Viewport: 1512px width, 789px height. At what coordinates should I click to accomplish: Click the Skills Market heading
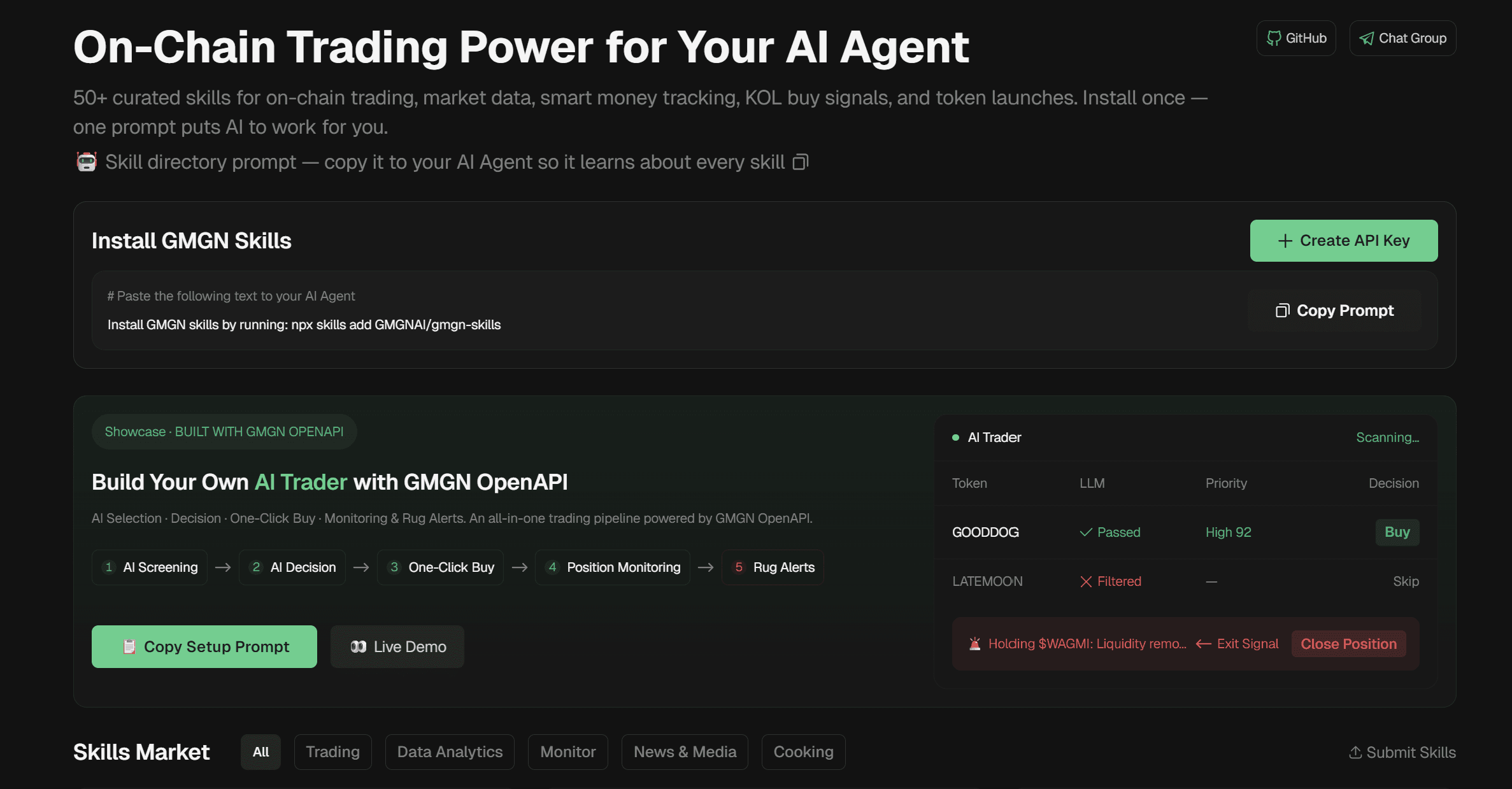tap(141, 752)
